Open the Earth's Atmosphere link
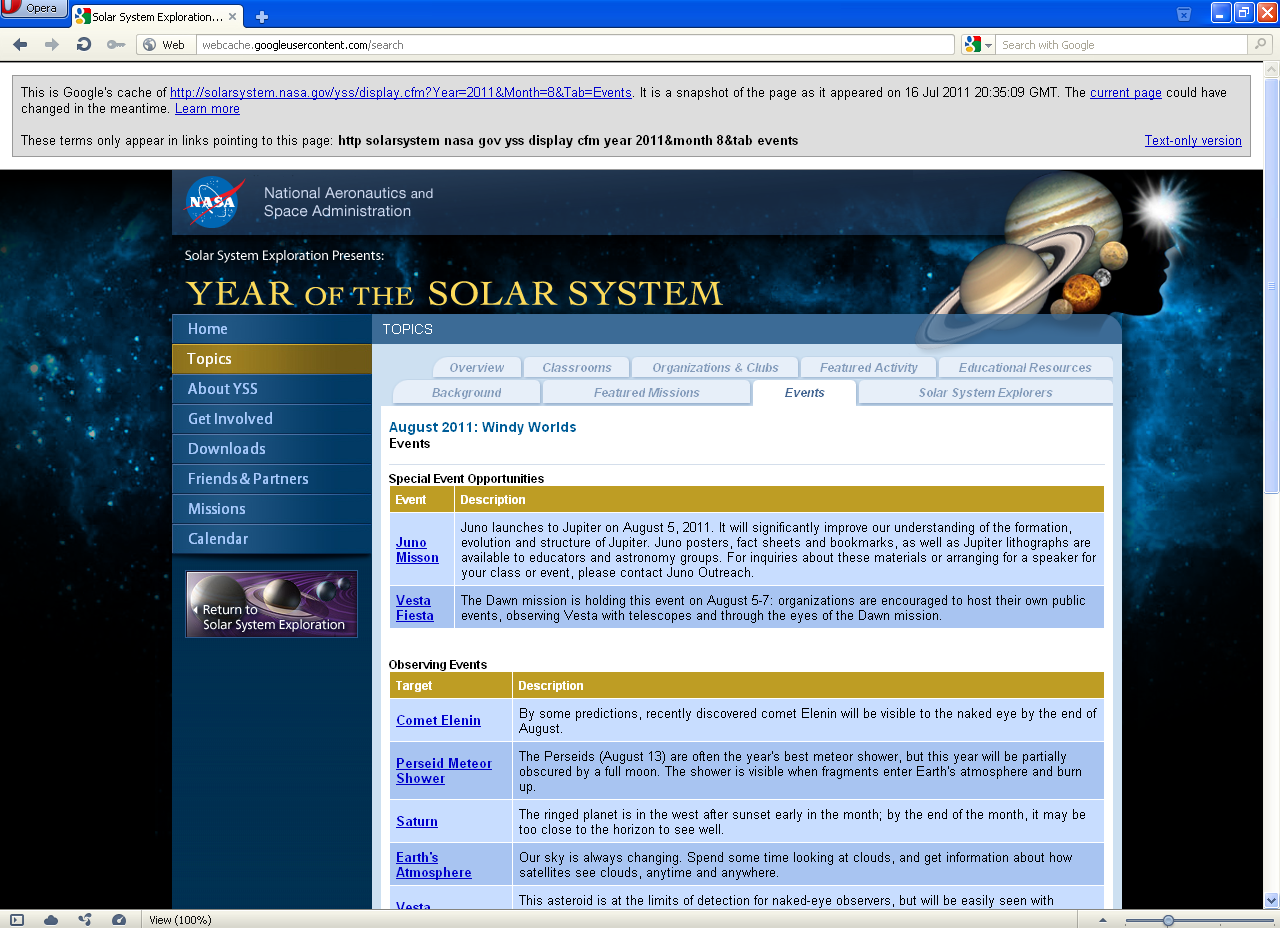 [x=434, y=865]
